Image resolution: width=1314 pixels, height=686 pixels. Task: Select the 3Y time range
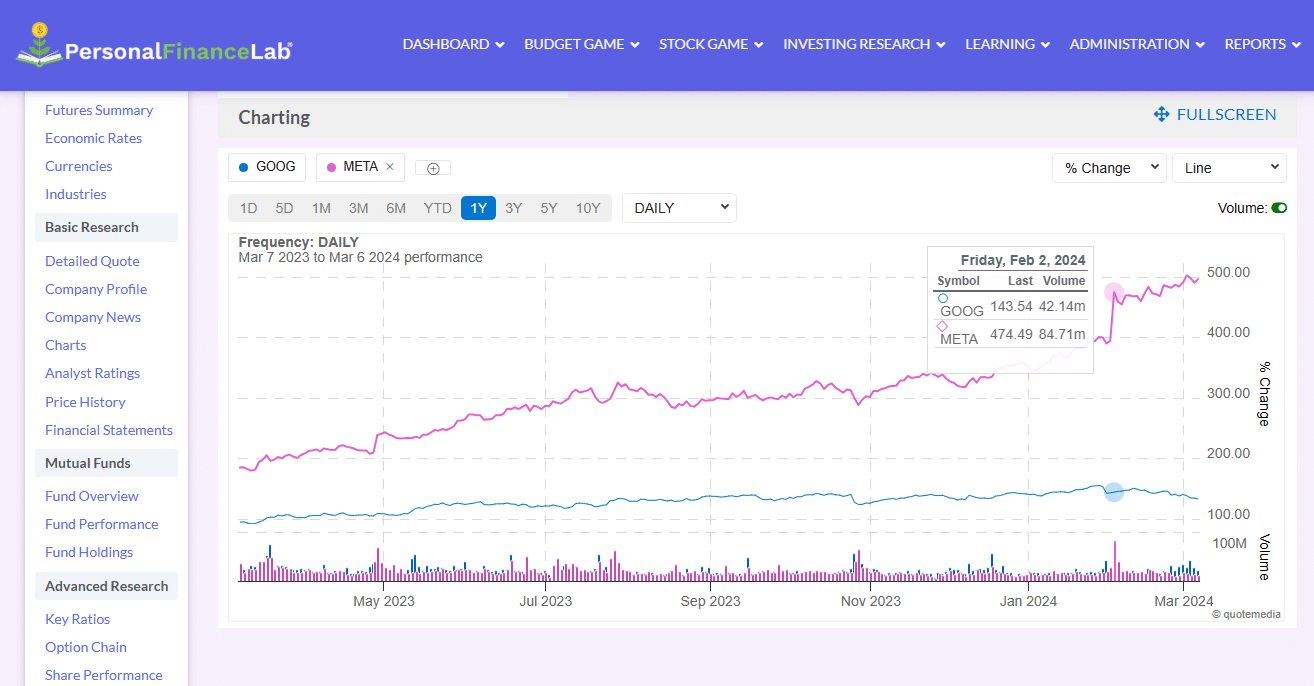513,208
